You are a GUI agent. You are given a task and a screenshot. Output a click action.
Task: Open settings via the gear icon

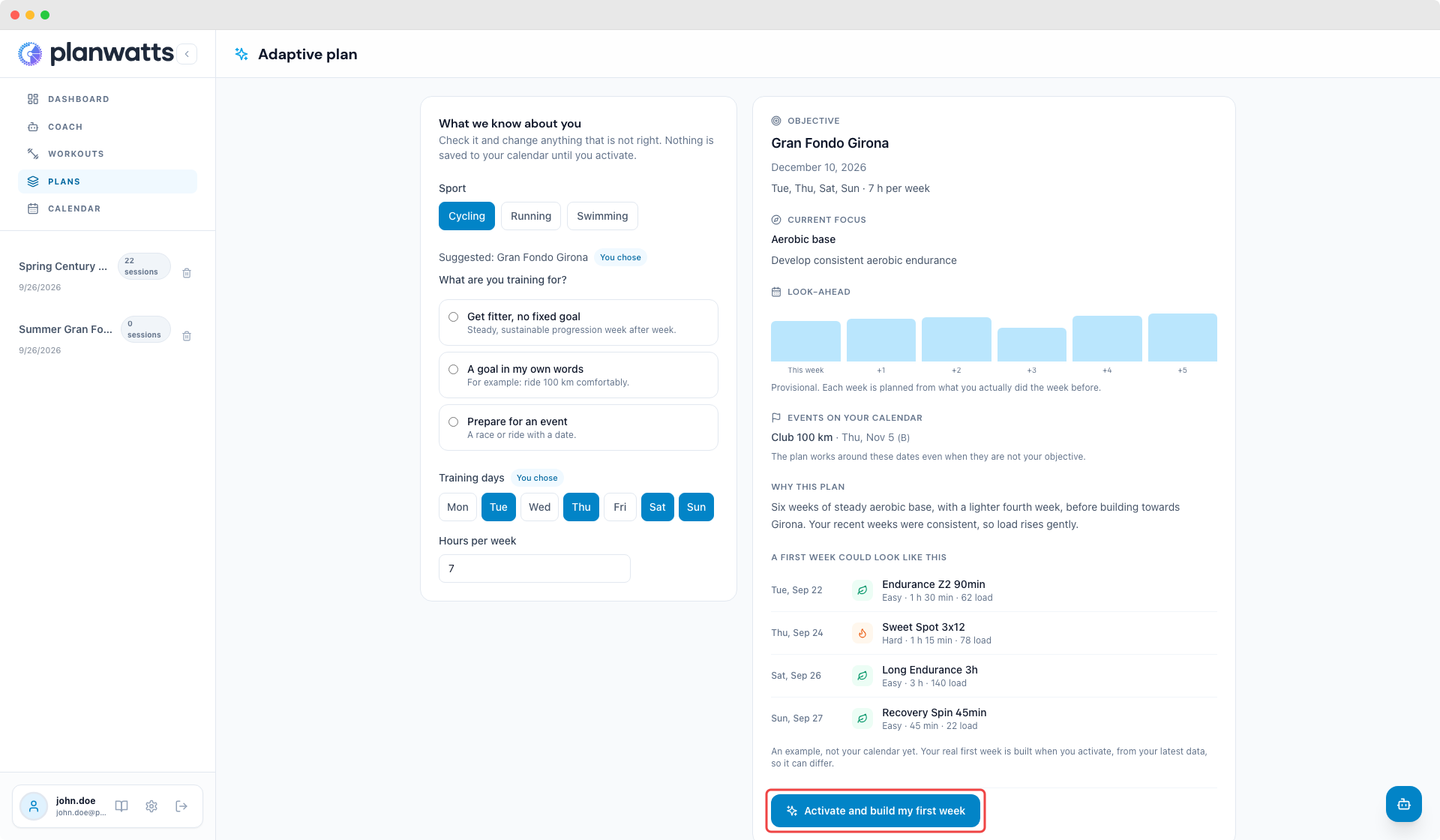[x=151, y=806]
